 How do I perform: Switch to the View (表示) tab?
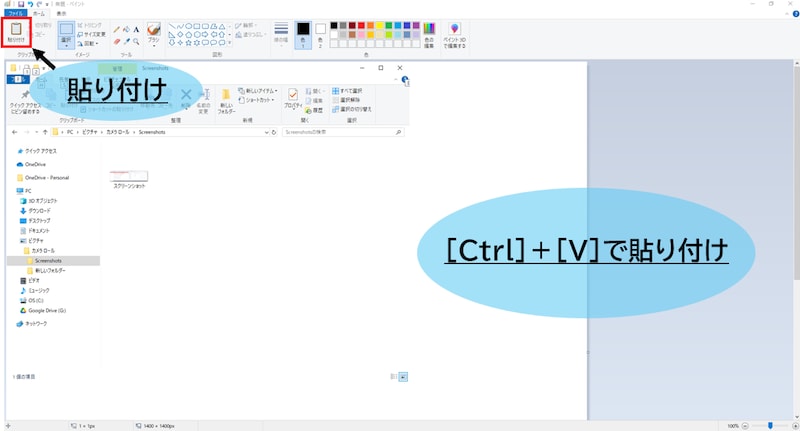(x=61, y=13)
